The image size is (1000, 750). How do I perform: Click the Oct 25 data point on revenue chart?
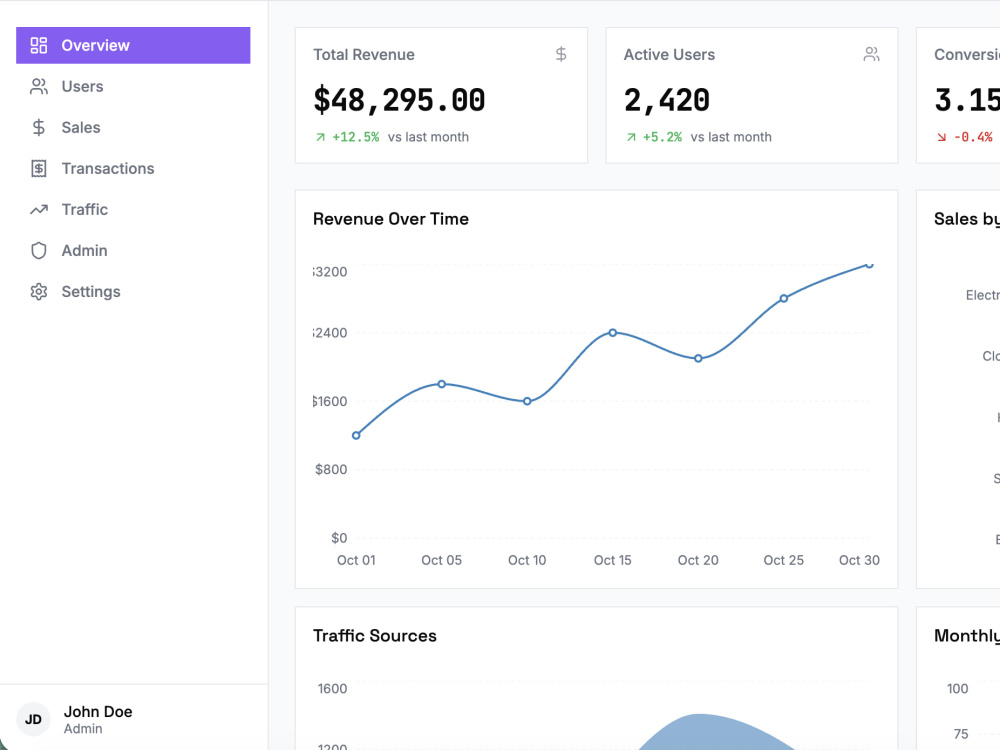pyautogui.click(x=783, y=298)
